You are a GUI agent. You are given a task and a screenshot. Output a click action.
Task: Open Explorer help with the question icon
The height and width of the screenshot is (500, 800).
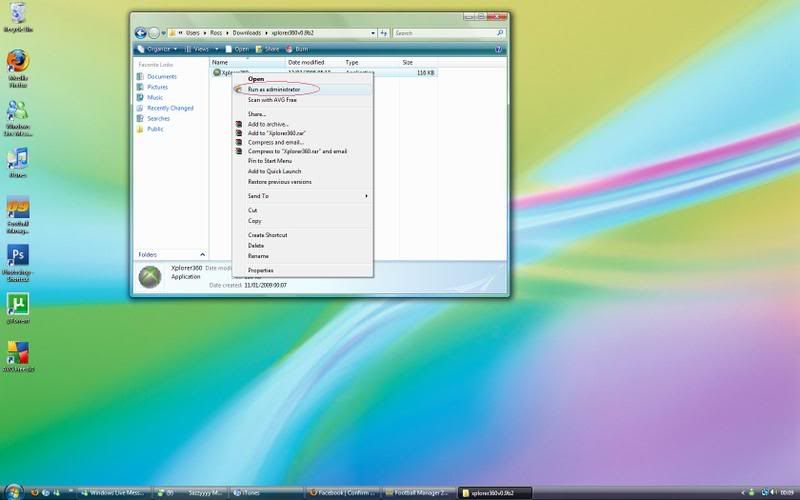point(498,49)
